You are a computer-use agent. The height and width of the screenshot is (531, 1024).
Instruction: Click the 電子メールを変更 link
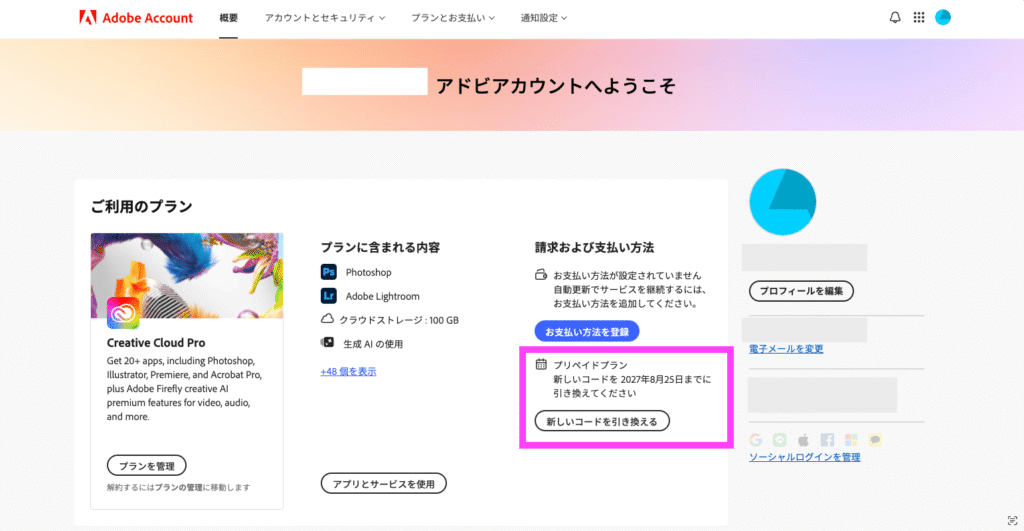click(x=786, y=349)
